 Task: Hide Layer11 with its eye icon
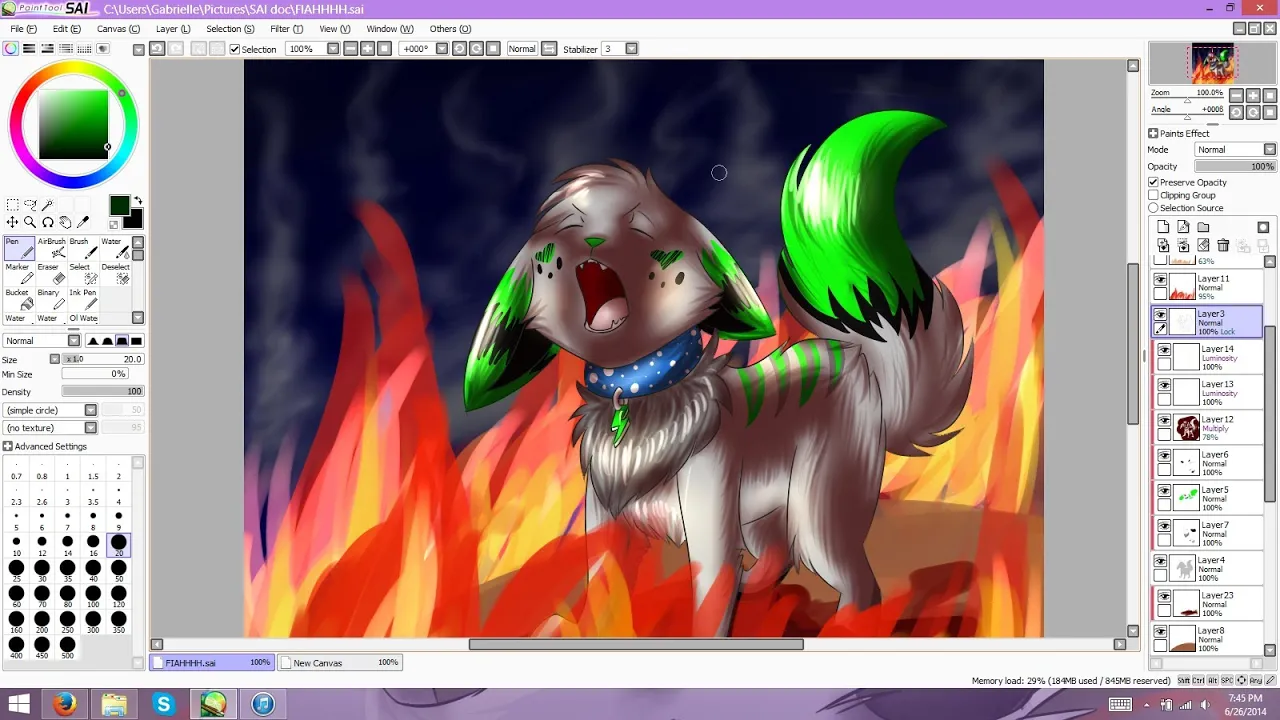pyautogui.click(x=1160, y=281)
